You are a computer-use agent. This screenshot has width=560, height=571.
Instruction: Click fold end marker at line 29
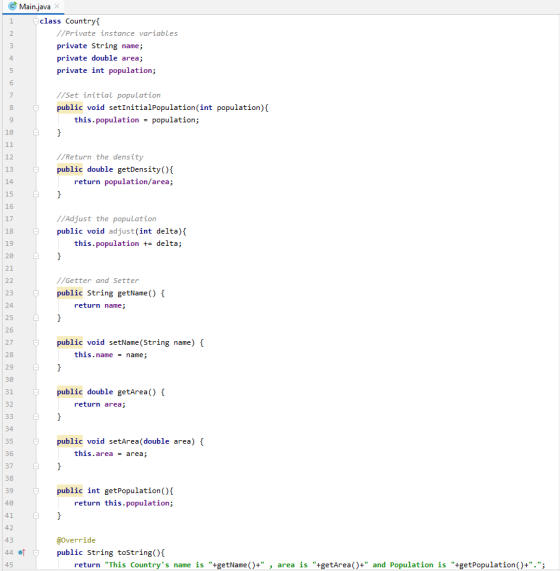[x=36, y=367]
